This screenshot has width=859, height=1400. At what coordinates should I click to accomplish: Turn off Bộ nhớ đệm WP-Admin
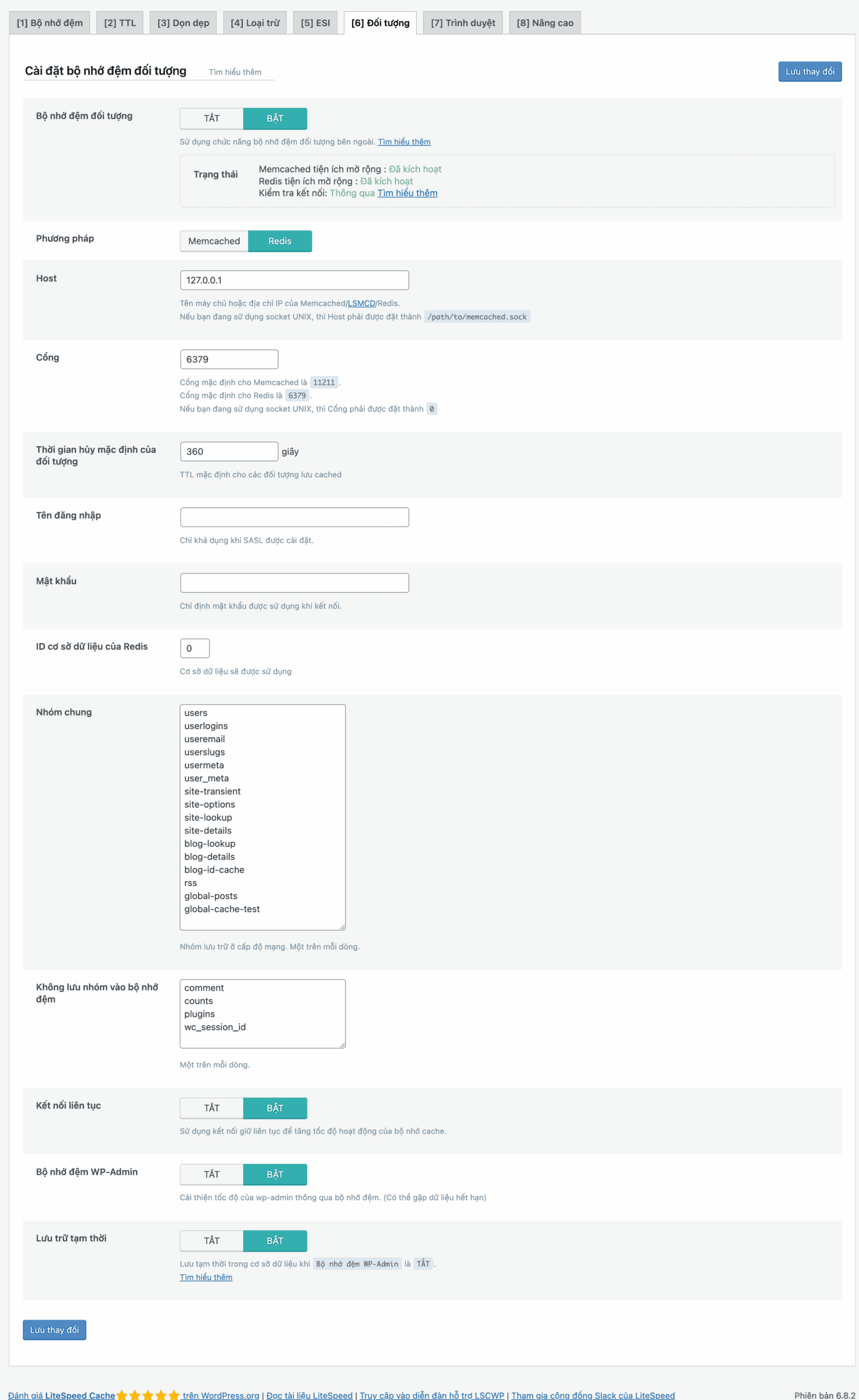[x=212, y=1174]
